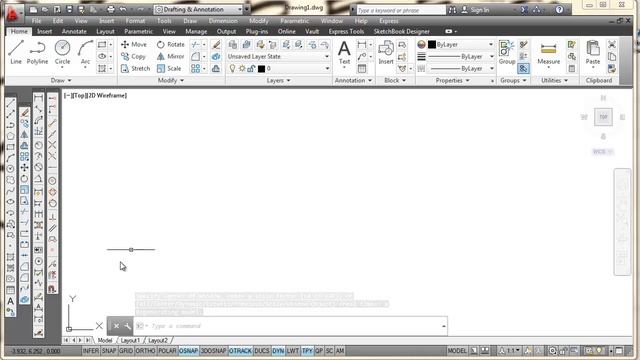Screen dimensions: 640x360
Task: Click the Plot printer icon
Action: click(x=111, y=9)
